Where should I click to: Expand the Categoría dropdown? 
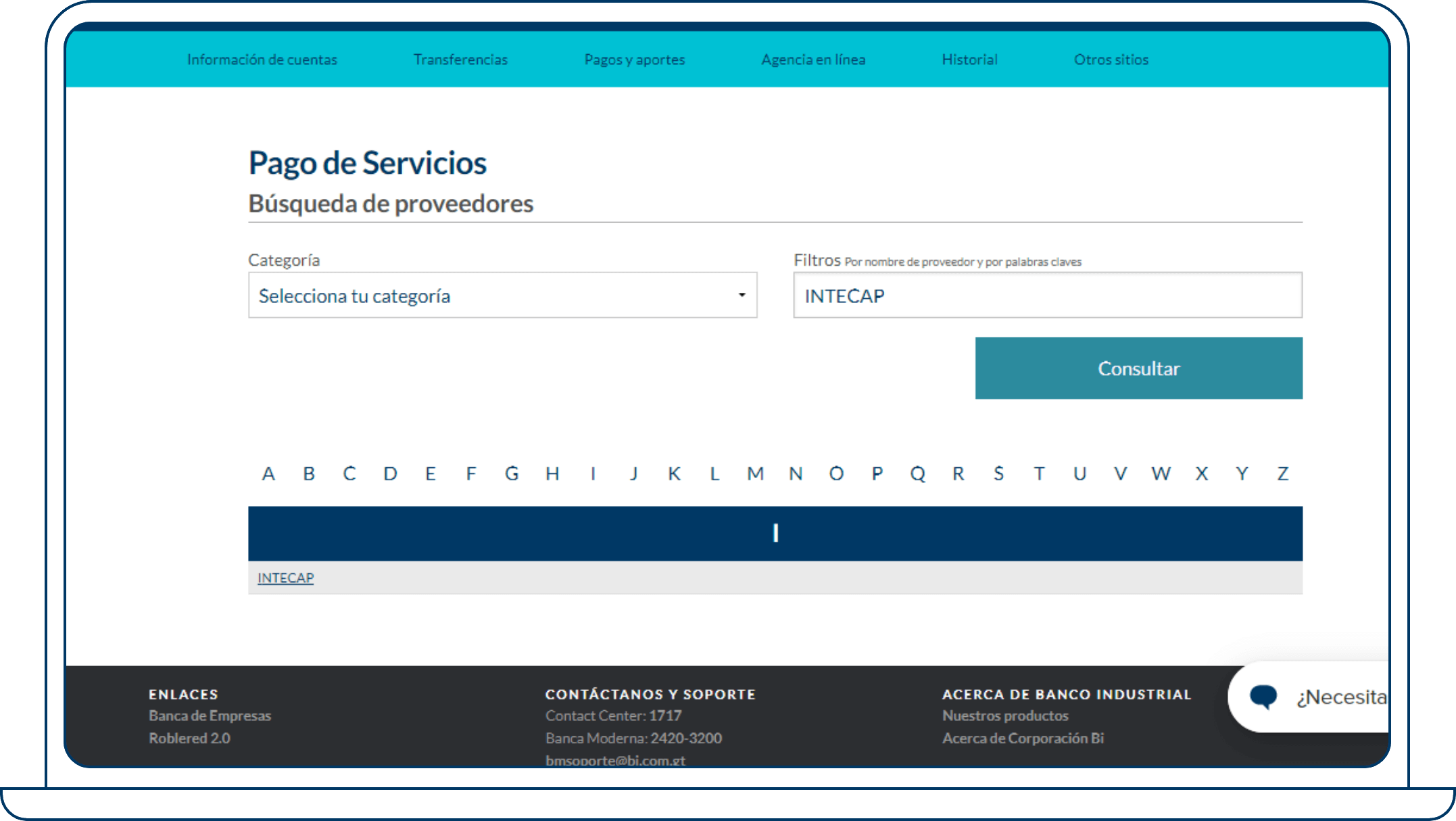click(x=502, y=296)
